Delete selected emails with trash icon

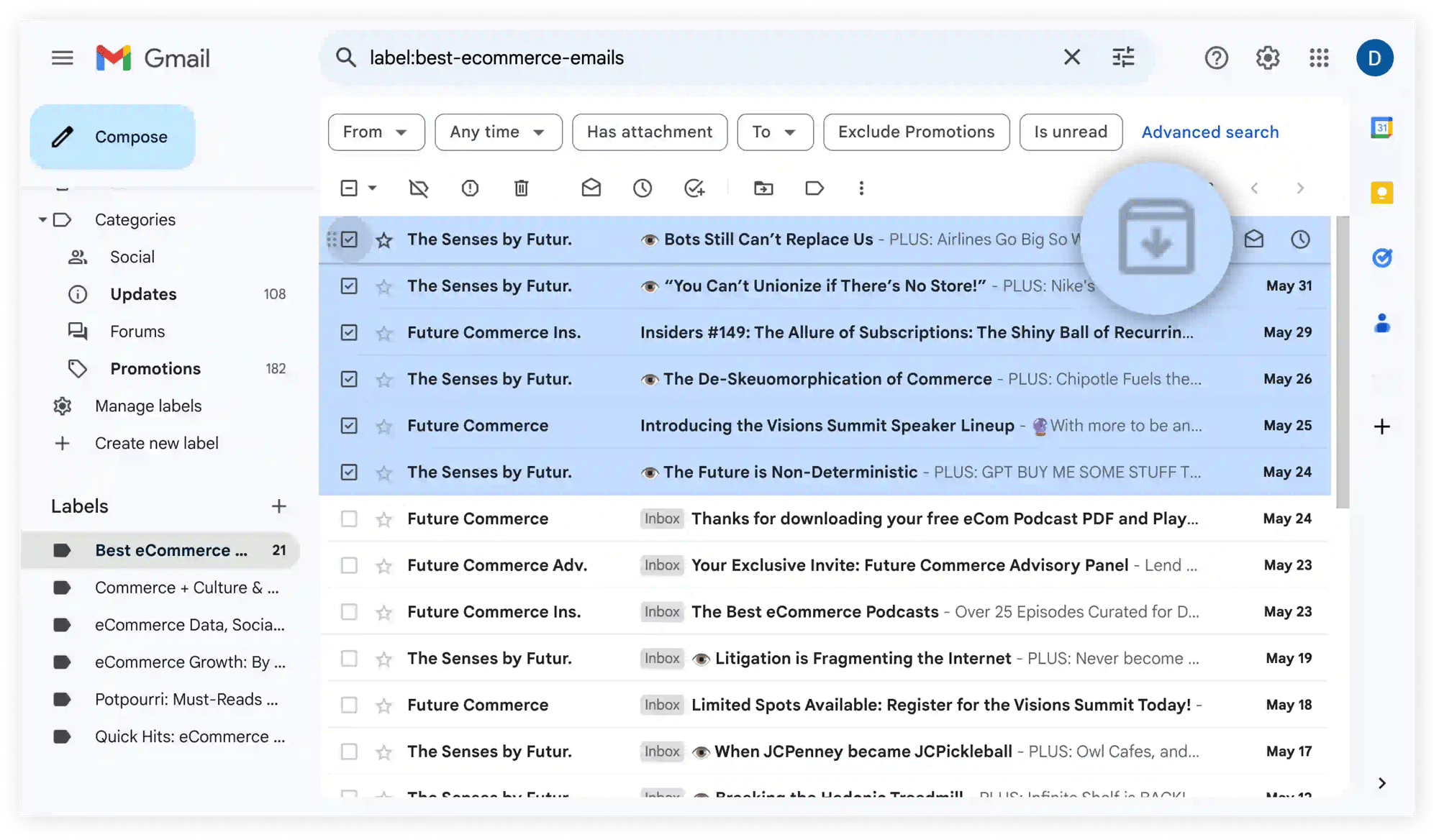click(522, 188)
